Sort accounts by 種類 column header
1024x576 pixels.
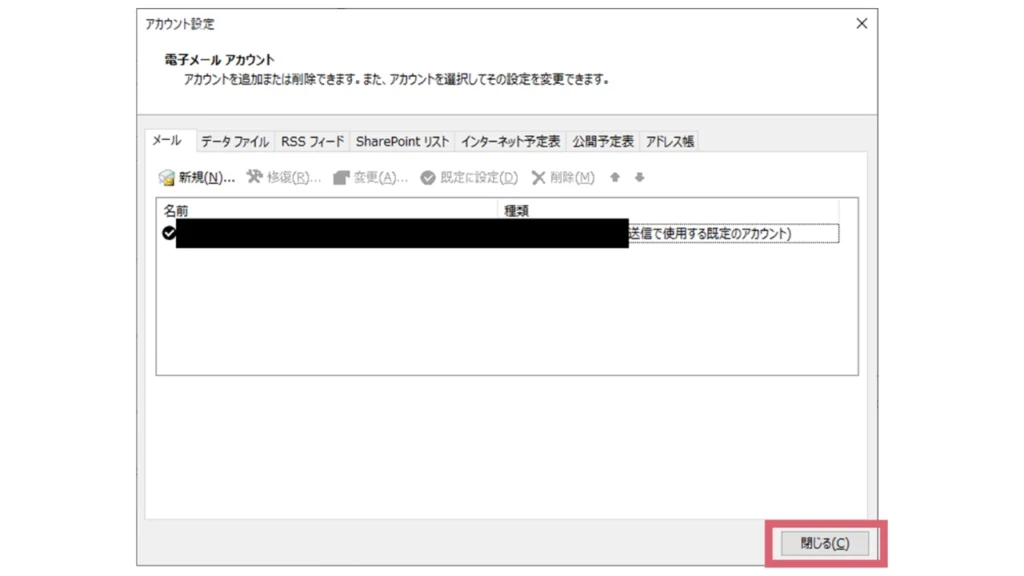pos(668,210)
